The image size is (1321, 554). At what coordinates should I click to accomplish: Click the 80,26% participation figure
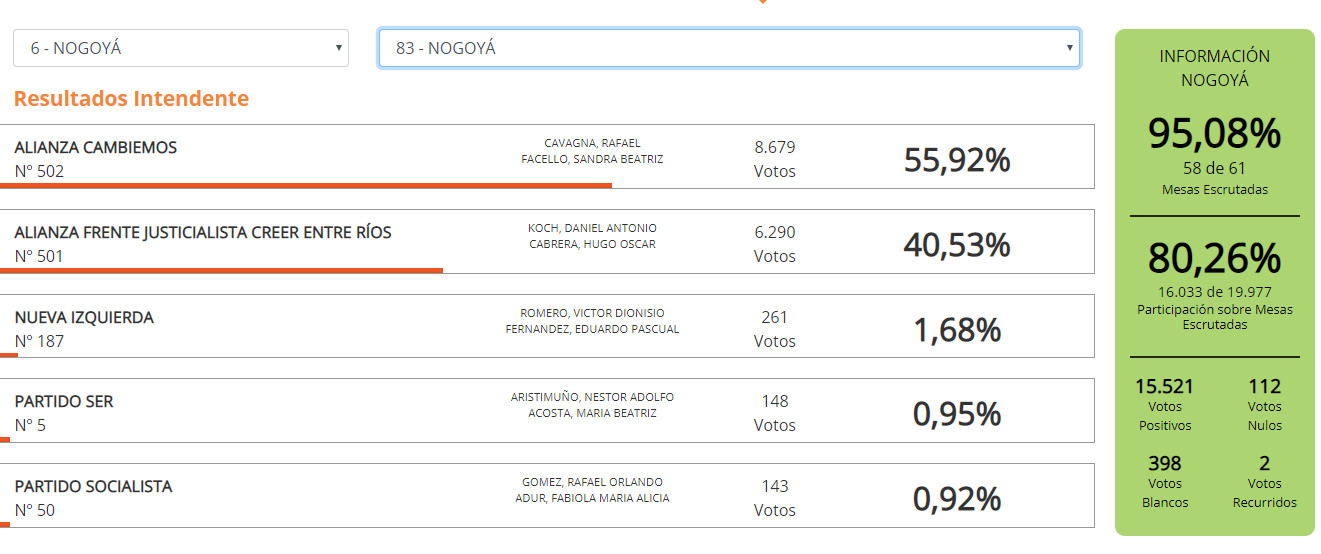point(1214,259)
